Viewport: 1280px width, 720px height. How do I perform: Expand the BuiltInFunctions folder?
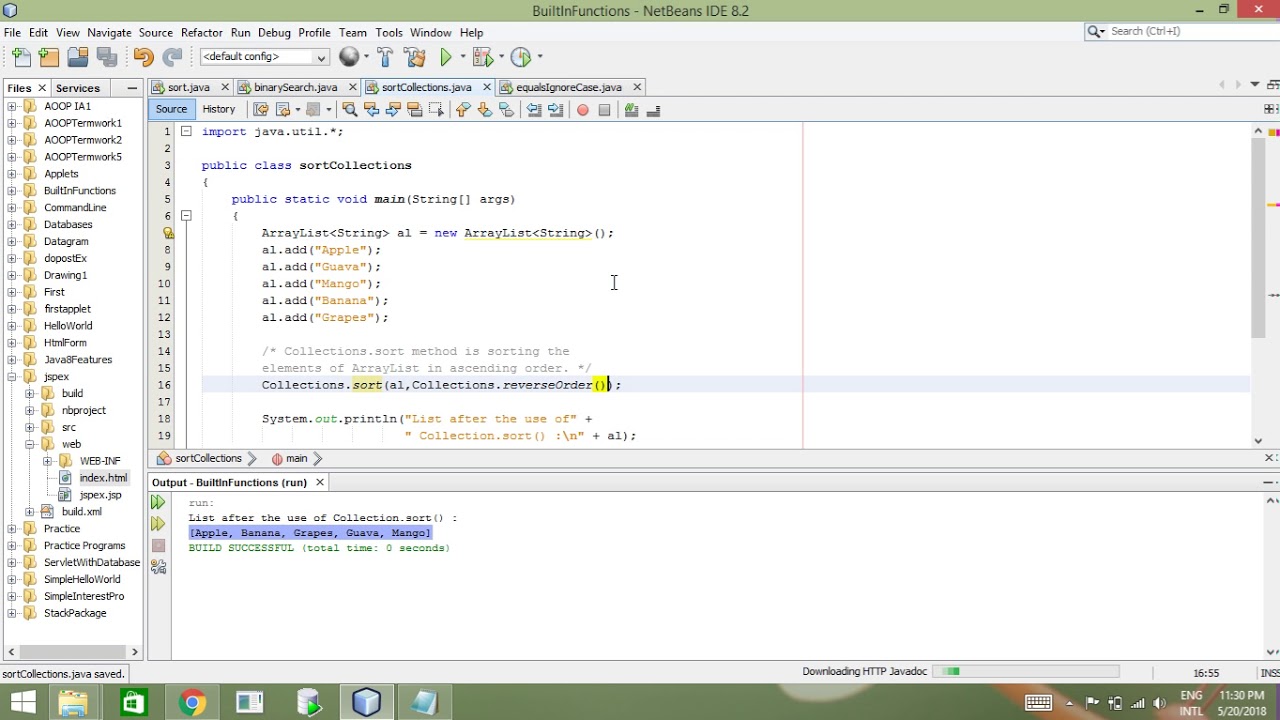tap(12, 191)
